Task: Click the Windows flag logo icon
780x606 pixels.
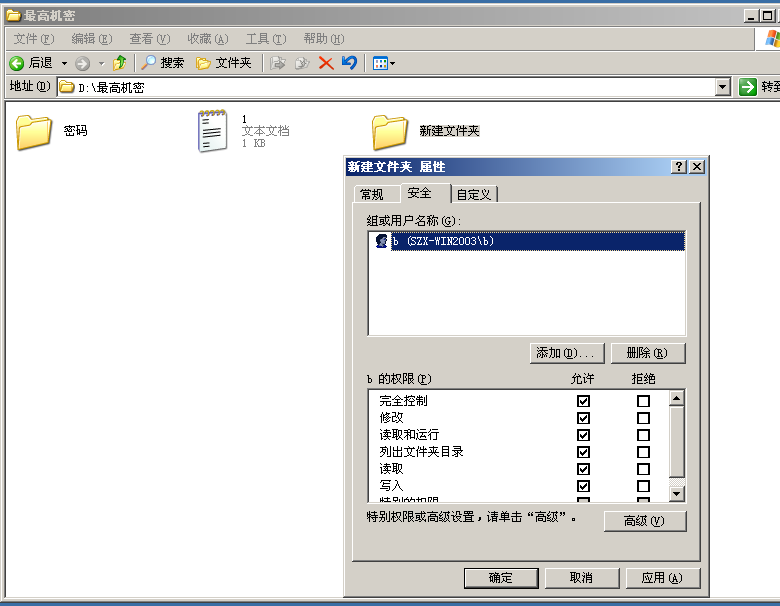Action: click(773, 39)
